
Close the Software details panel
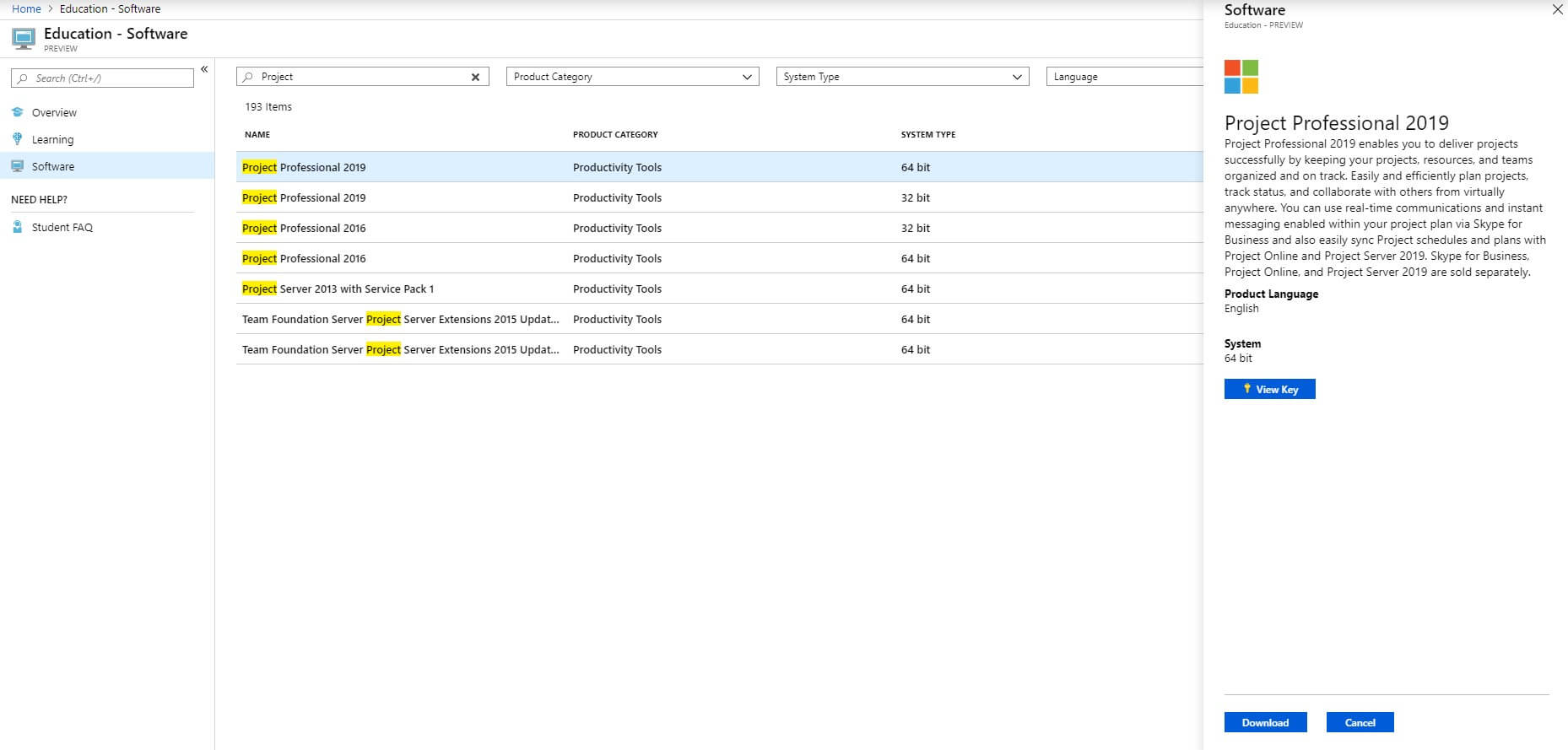(x=1557, y=10)
